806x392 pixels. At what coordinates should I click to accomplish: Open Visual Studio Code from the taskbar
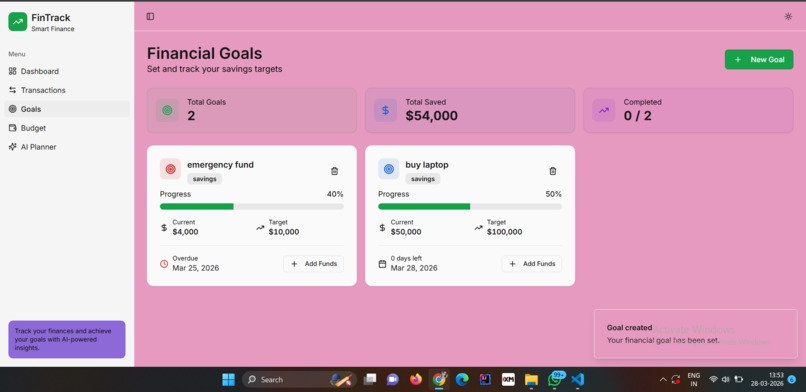tap(578, 380)
